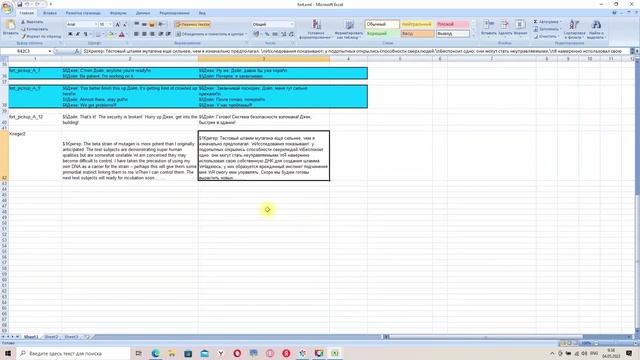Apply percent style format
Image resolution: width=640 pixels, height=360 pixels.
(267, 34)
